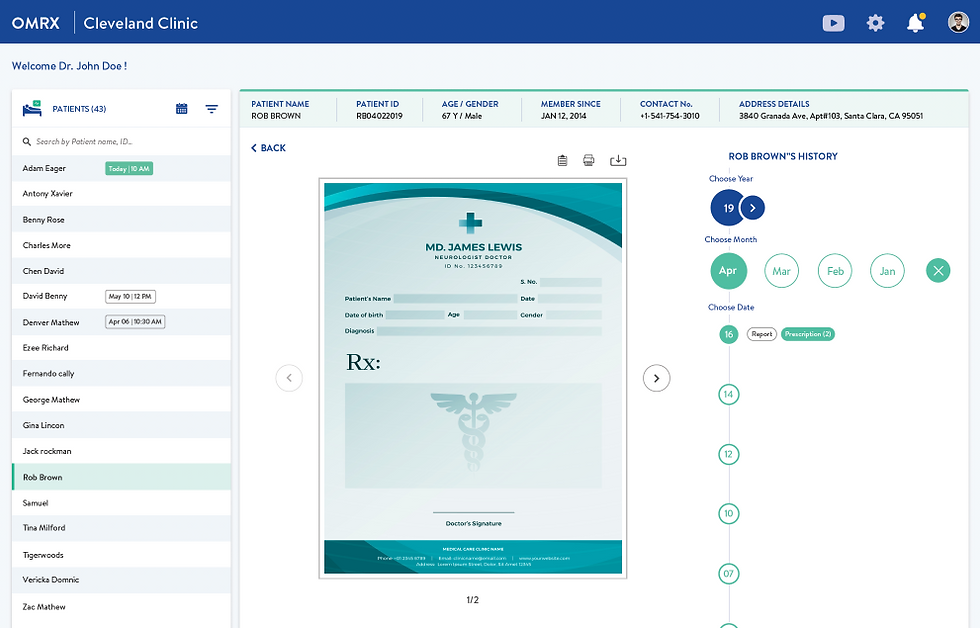Go back using the BACK link
The image size is (980, 628).
click(x=269, y=148)
